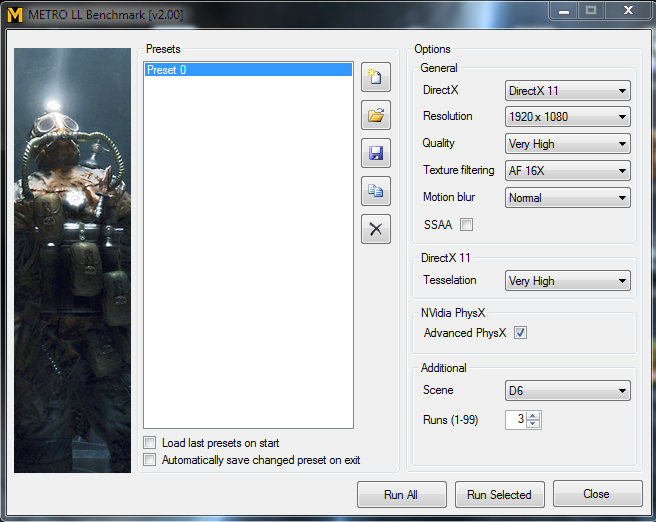Screen dimensions: 656x522
Task: Select Preset 0 in the Presets list
Action: pyautogui.click(x=249, y=70)
